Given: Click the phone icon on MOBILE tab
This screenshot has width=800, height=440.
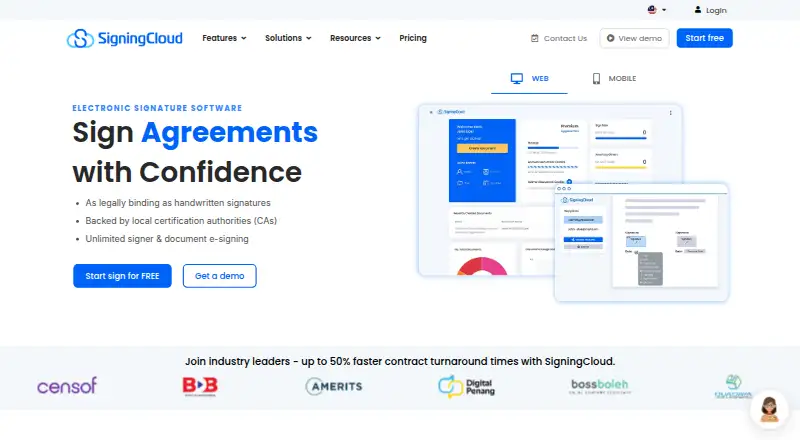Looking at the screenshot, I should tap(596, 79).
